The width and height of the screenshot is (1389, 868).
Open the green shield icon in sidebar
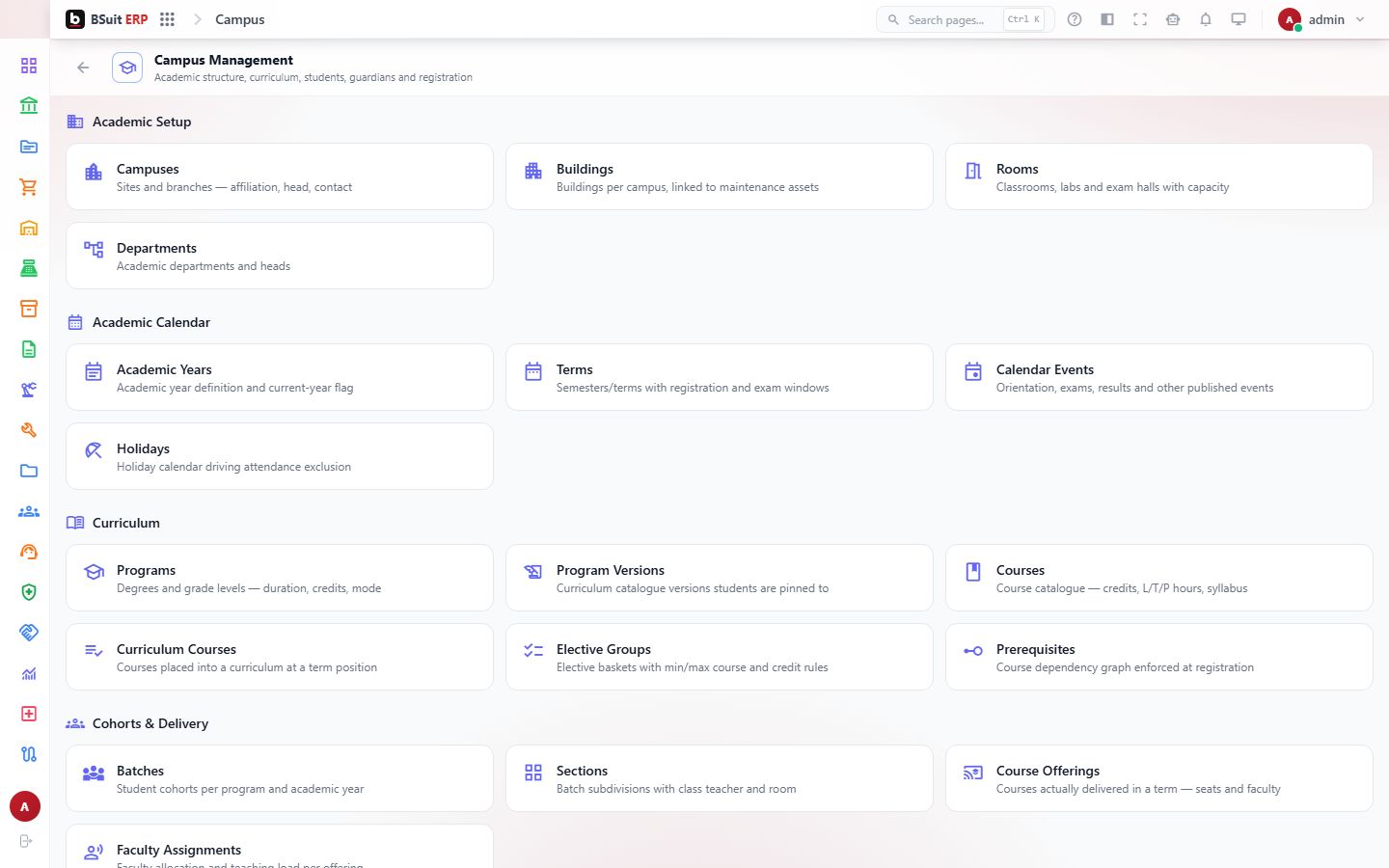pyautogui.click(x=29, y=592)
